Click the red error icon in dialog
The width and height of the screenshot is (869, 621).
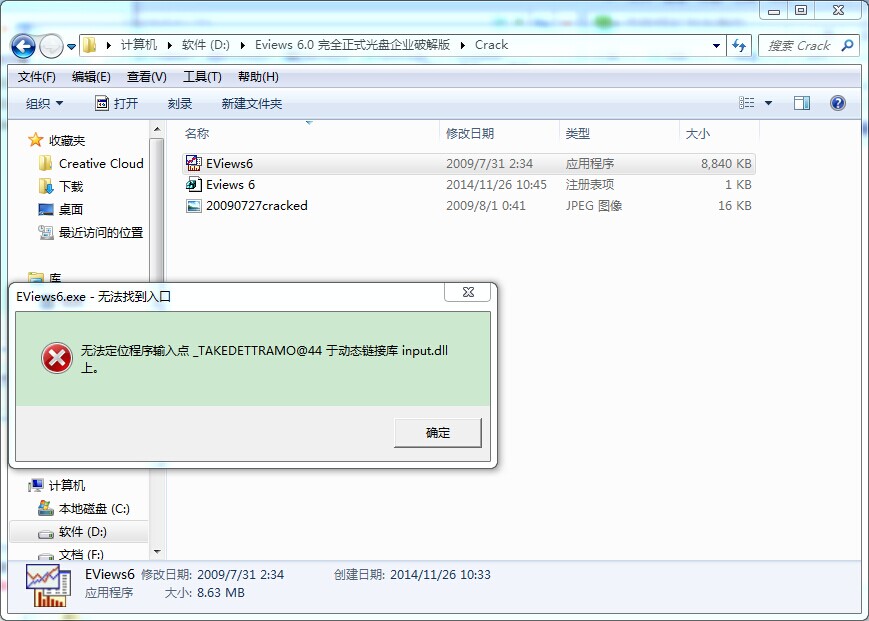pos(57,358)
